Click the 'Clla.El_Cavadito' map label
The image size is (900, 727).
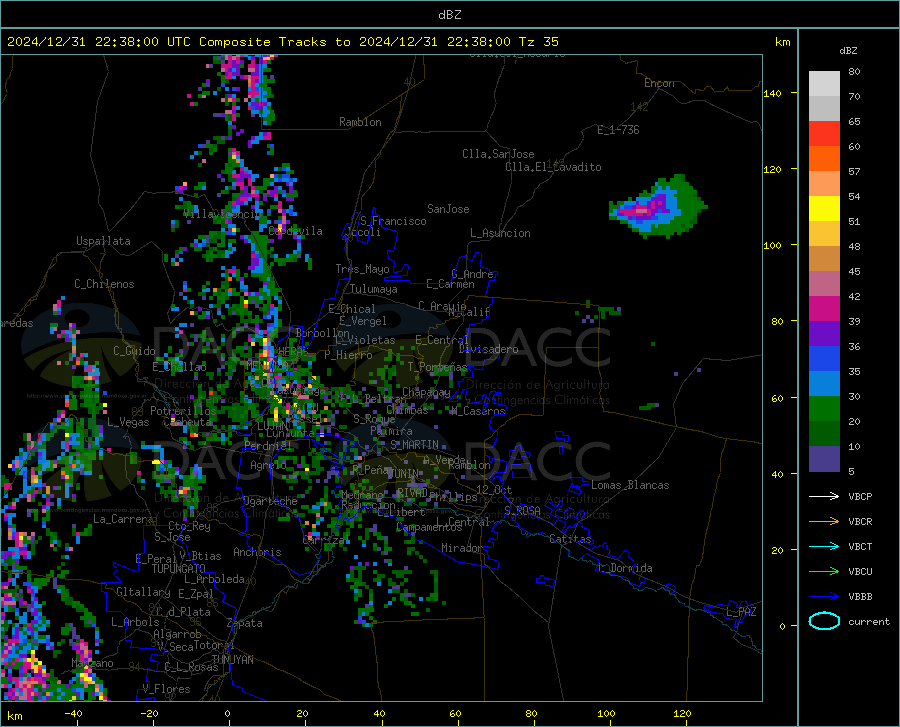pos(553,167)
